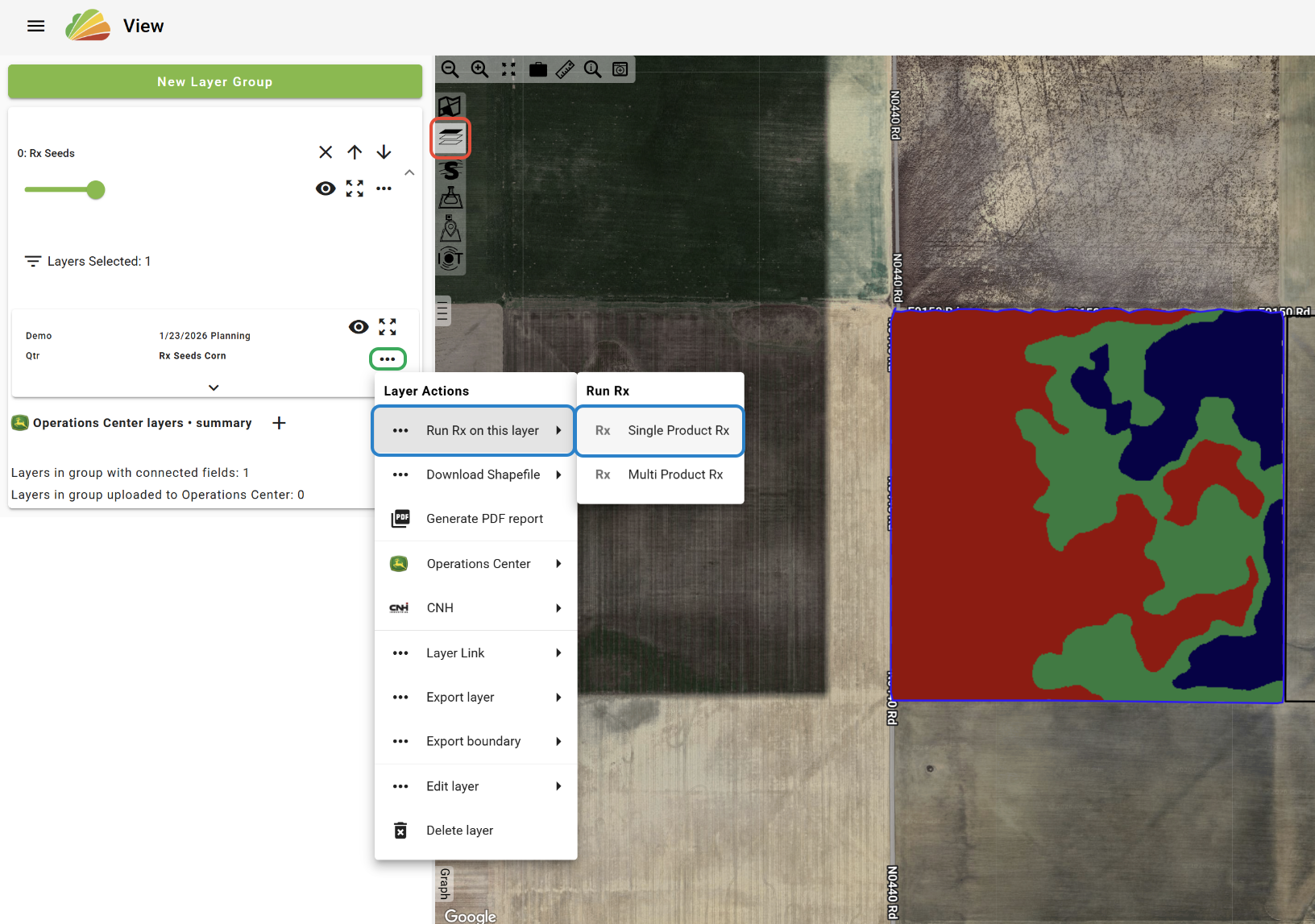This screenshot has height=924, width=1315.
Task: Toggle visibility of Rx Seeds Corn layer
Action: point(359,326)
